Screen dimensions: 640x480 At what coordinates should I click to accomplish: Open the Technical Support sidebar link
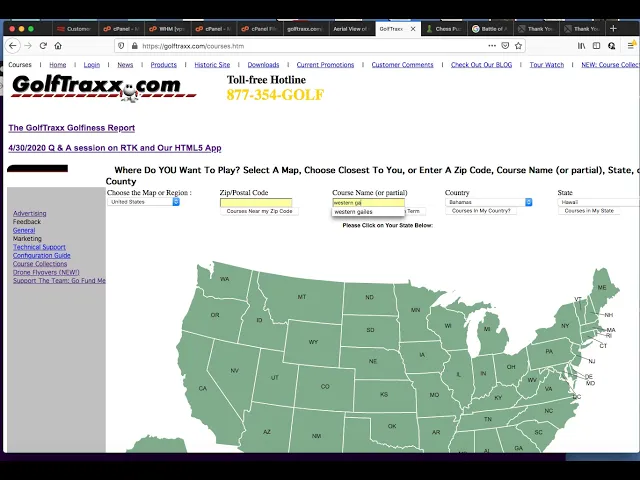(x=39, y=247)
